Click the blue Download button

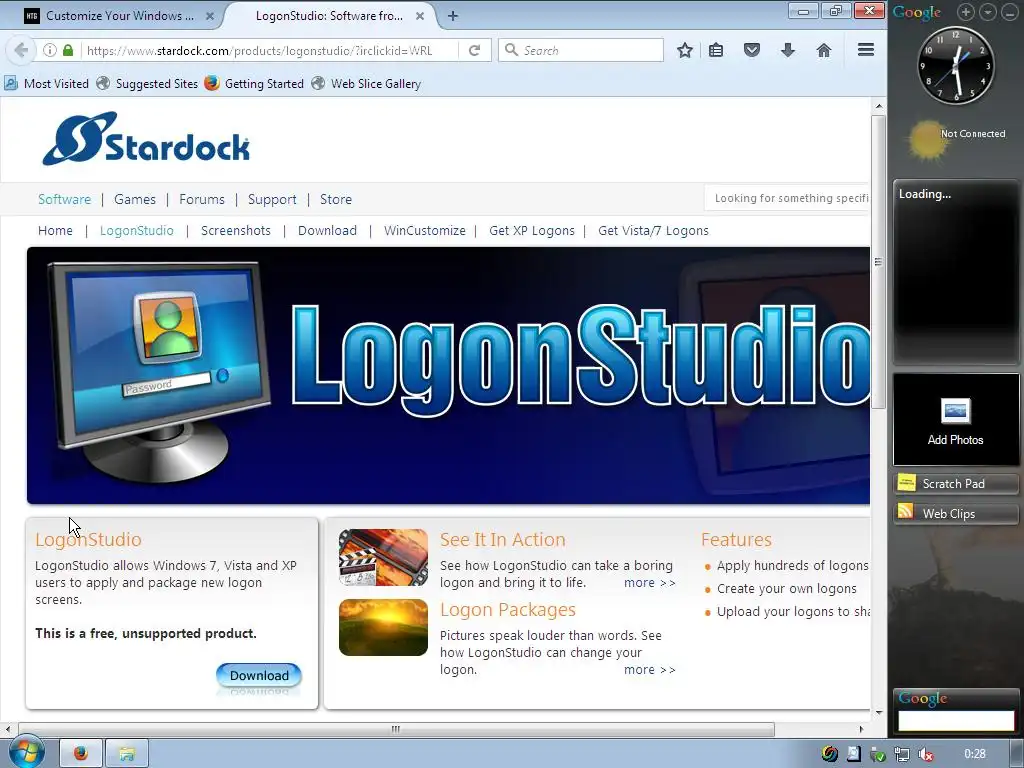[259, 675]
